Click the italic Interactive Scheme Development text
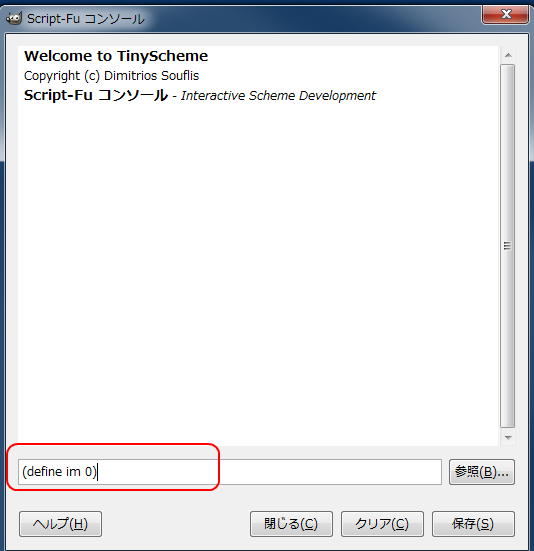534x551 pixels. [278, 96]
